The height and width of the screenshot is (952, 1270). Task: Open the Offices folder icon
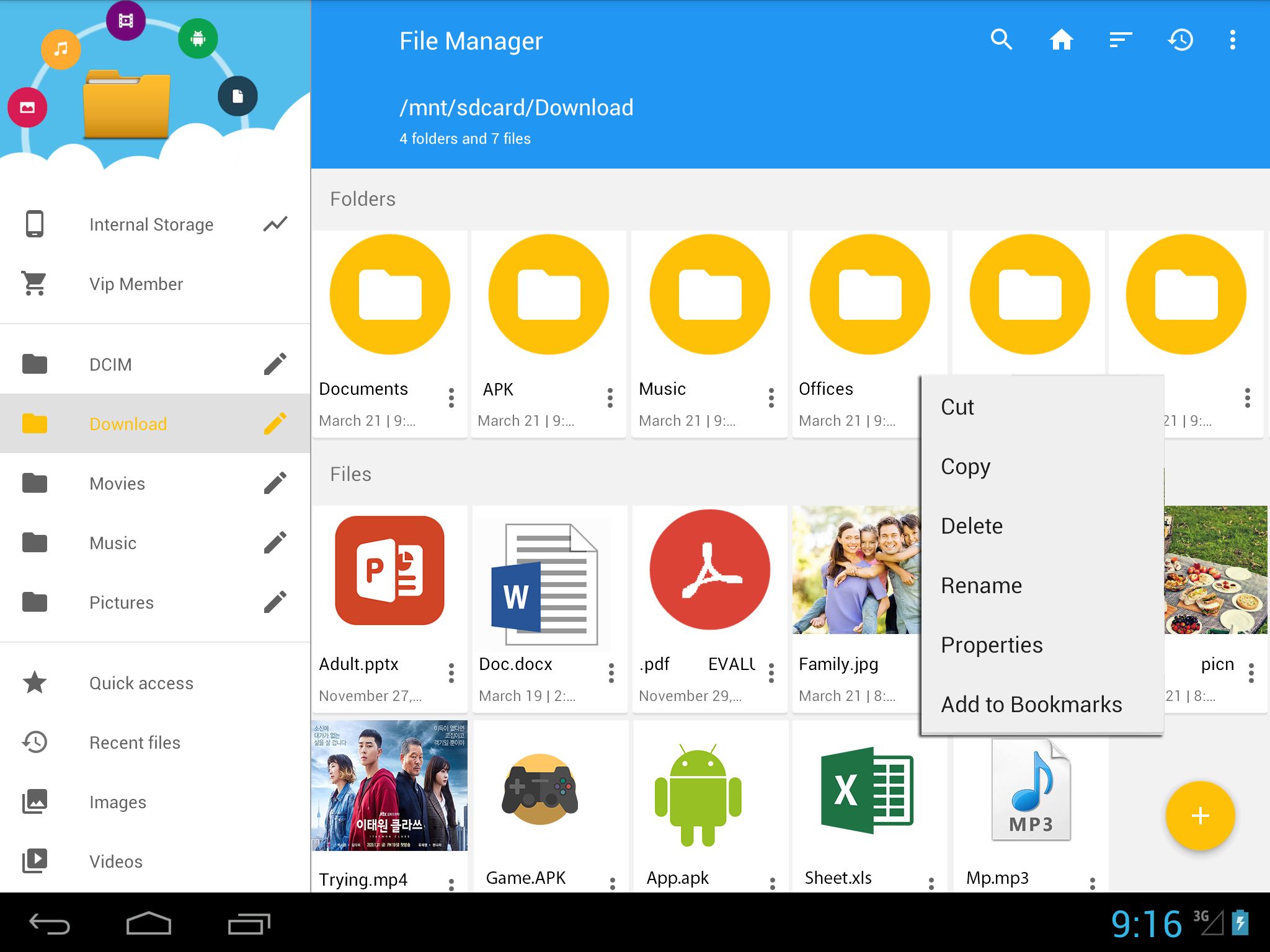click(x=870, y=294)
